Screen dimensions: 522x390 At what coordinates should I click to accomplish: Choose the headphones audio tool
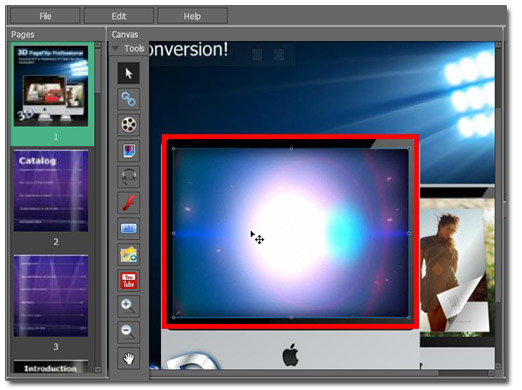pos(128,177)
